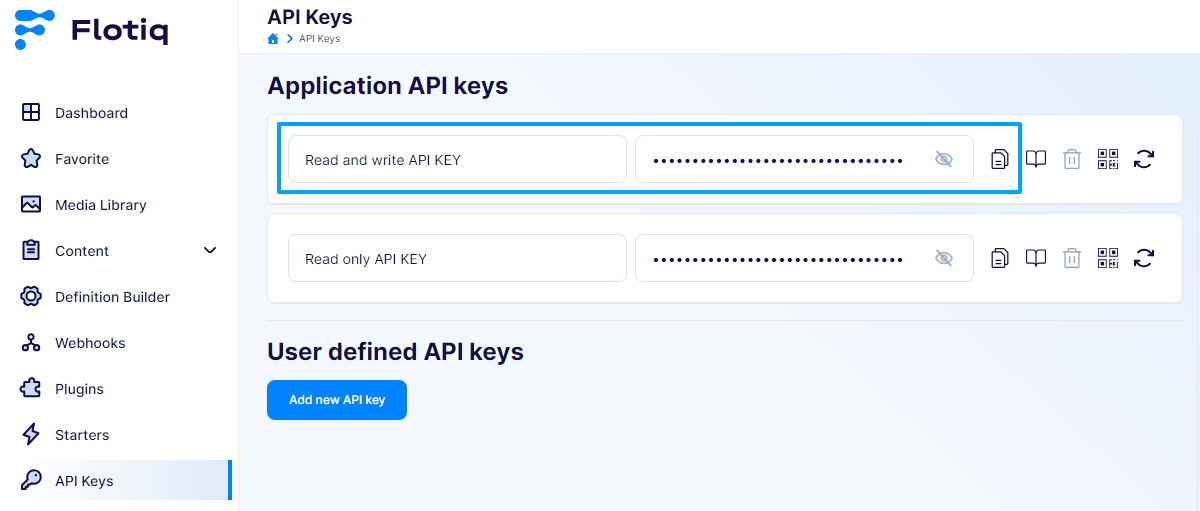The image size is (1200, 511).
Task: Regenerate the Read only API key
Action: (x=1144, y=259)
